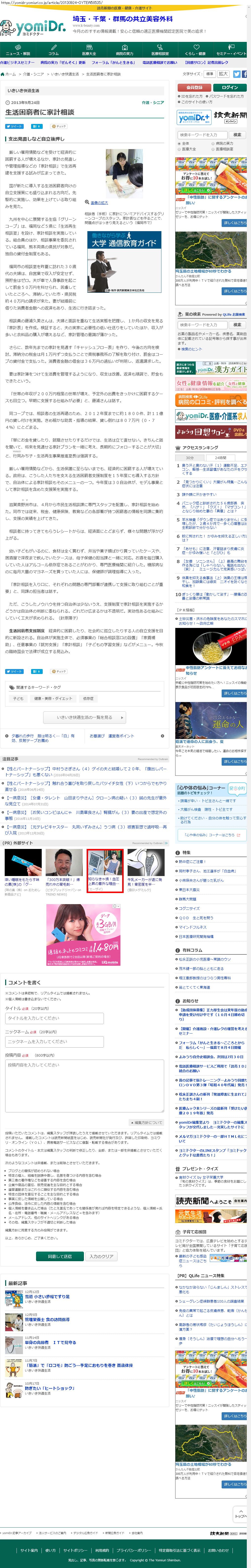This screenshot has height=1568, width=251.
Task: Open 病院の実力 main navigation item
Action: coord(124,50)
